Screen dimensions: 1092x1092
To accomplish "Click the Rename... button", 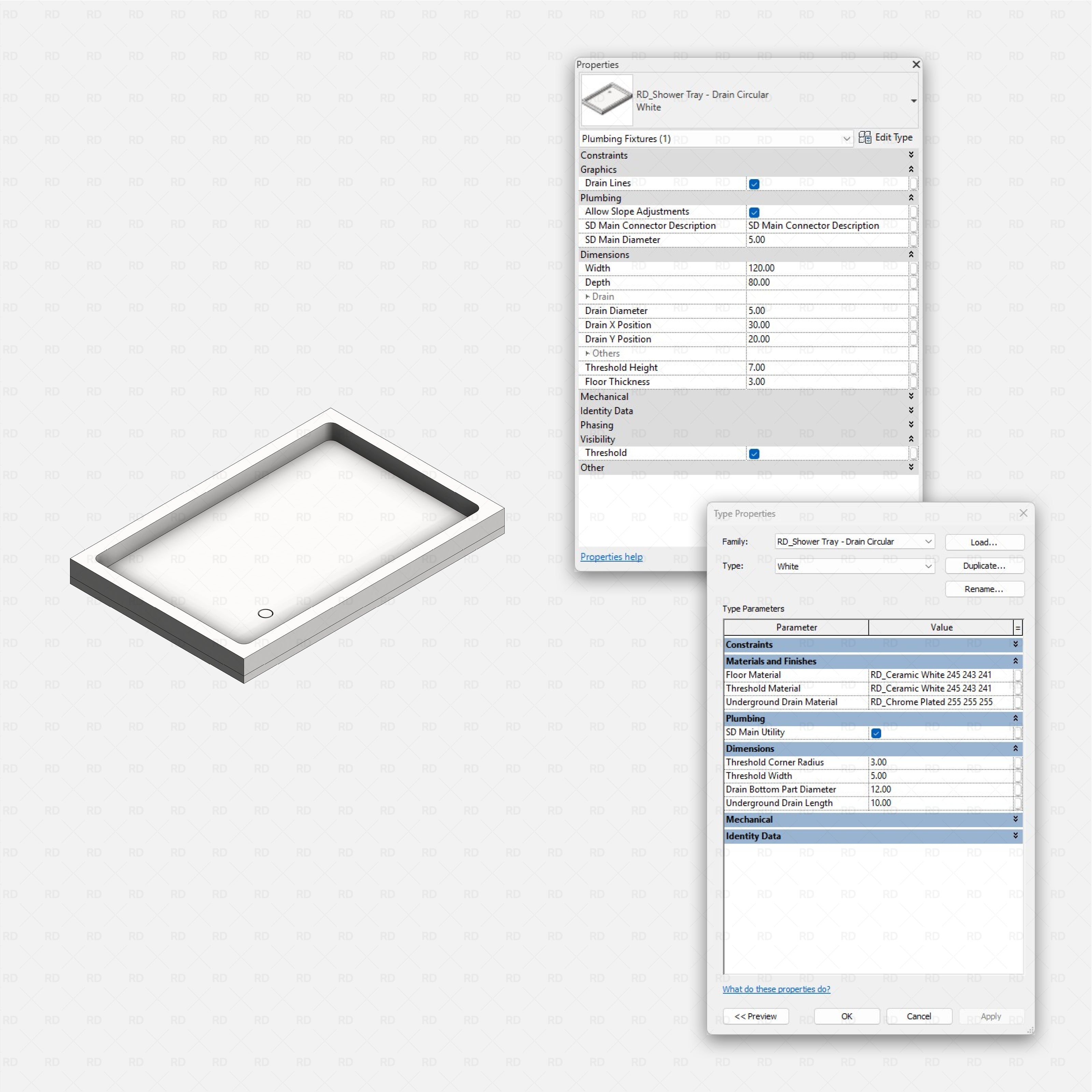I will [985, 589].
